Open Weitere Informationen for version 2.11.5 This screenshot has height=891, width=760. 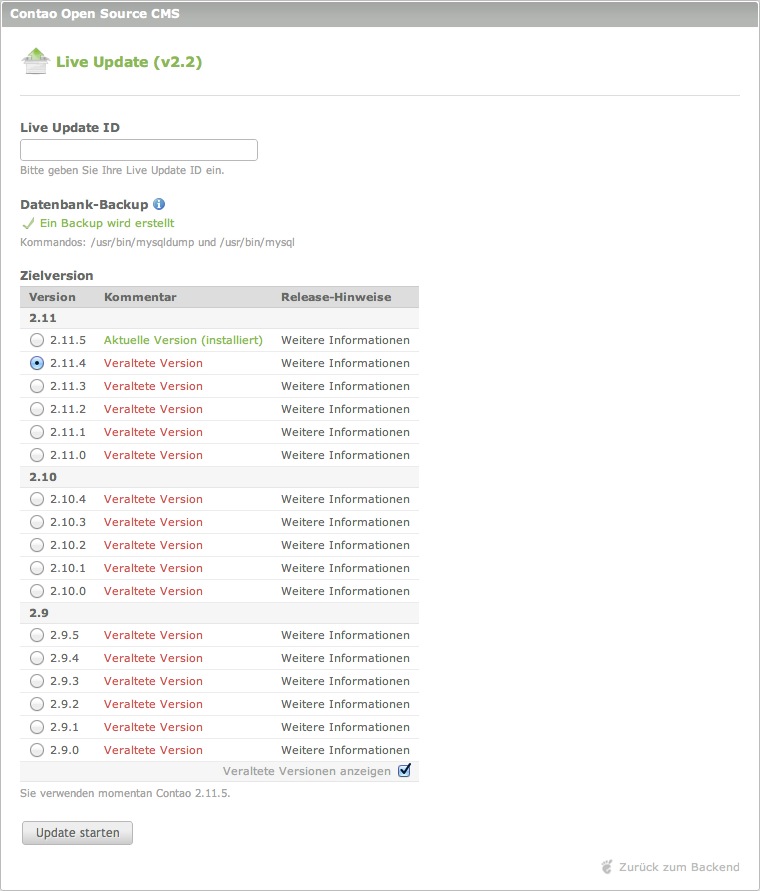345,340
